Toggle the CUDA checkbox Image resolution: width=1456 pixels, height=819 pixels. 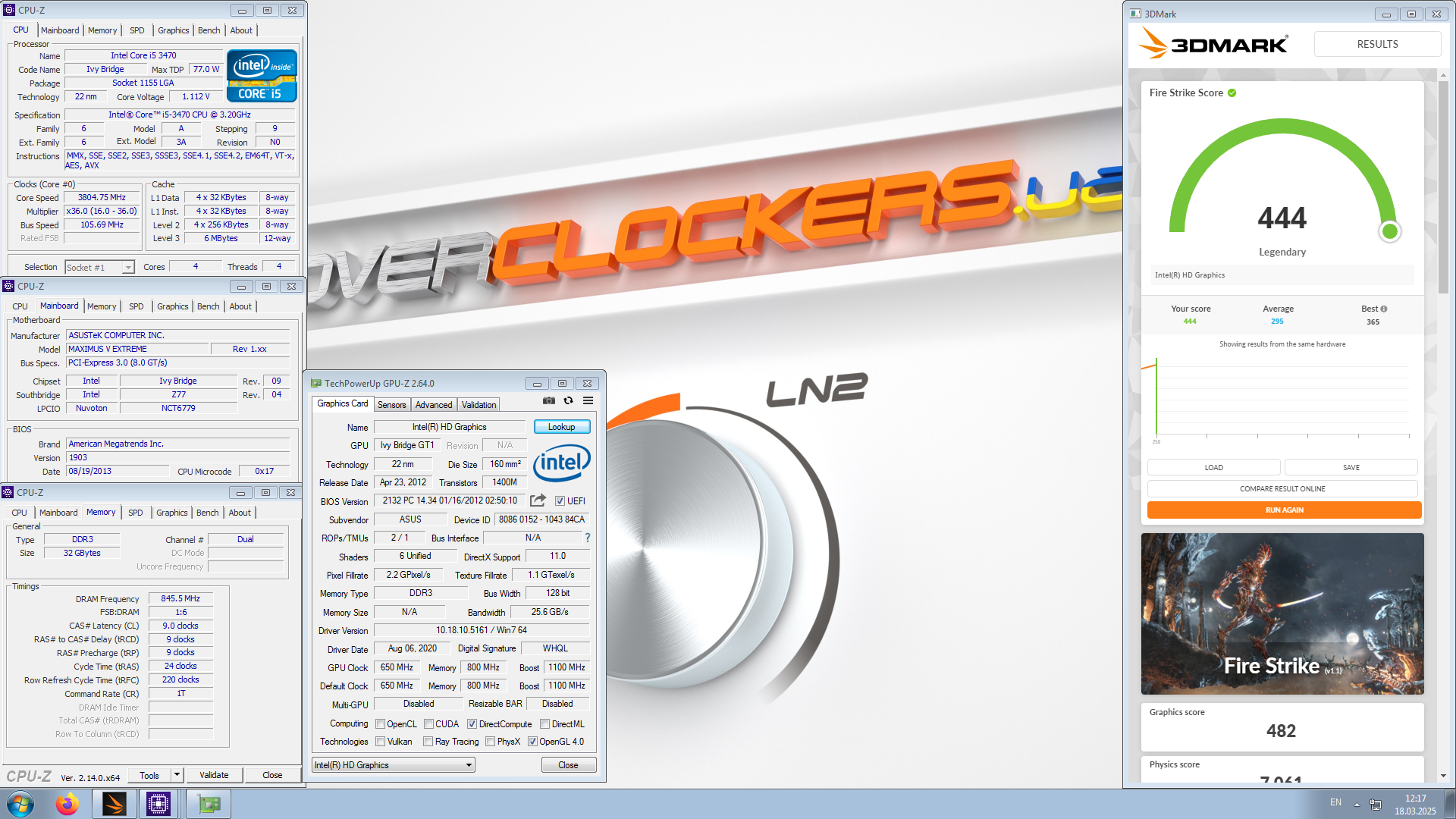click(x=428, y=724)
